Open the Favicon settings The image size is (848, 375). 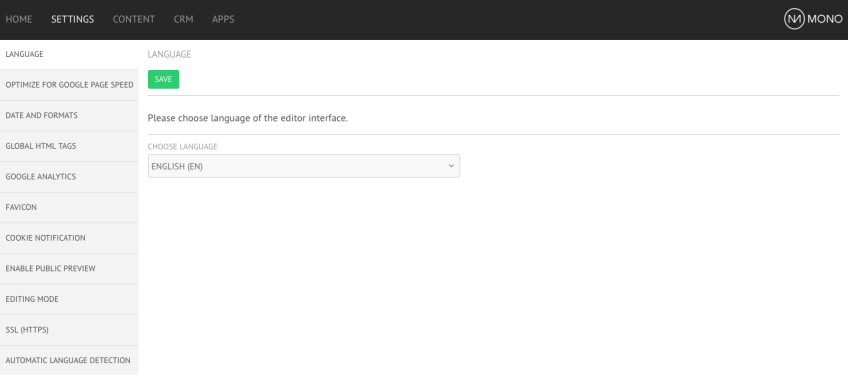pos(69,207)
